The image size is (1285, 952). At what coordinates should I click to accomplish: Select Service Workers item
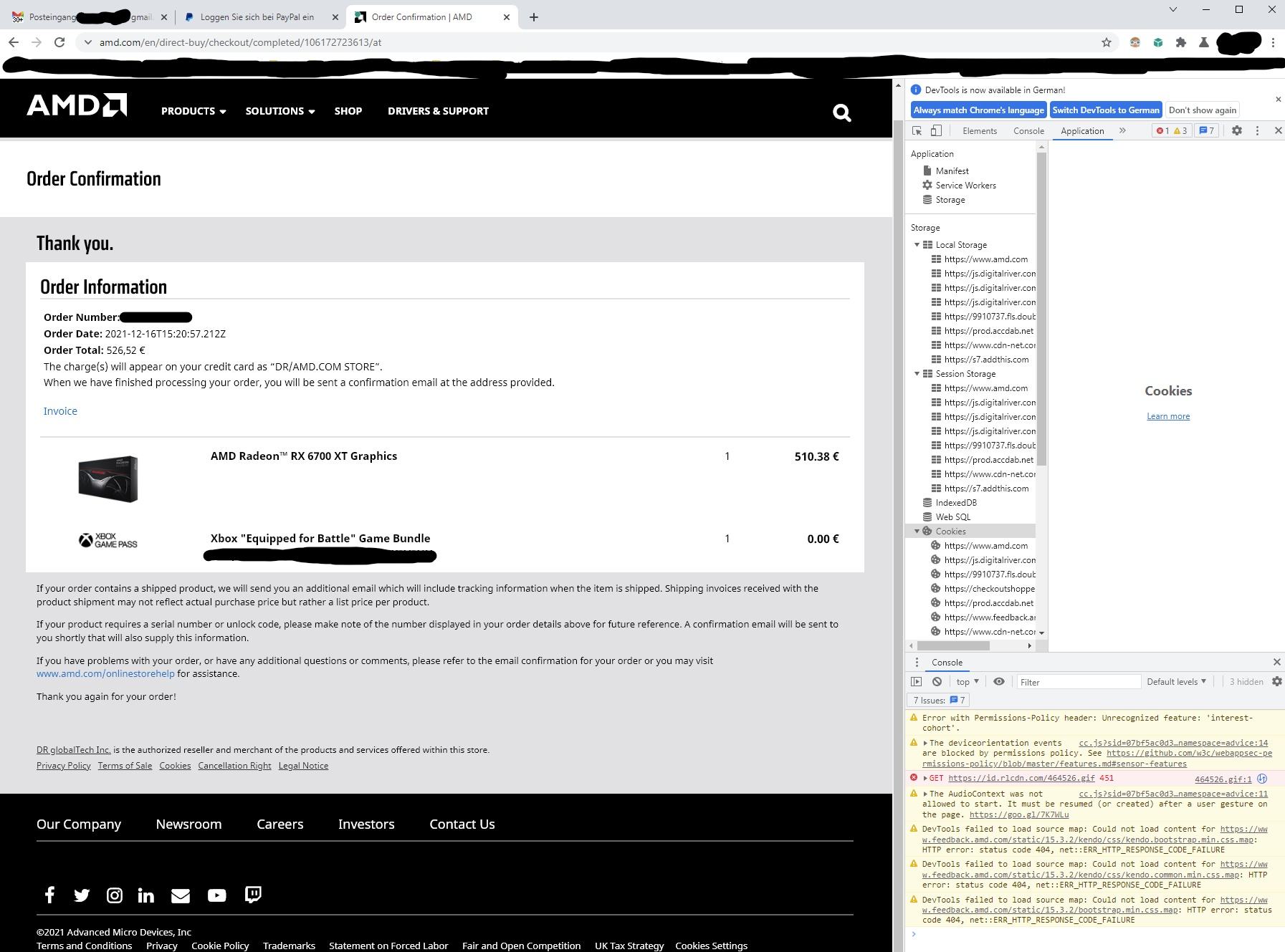coord(965,186)
